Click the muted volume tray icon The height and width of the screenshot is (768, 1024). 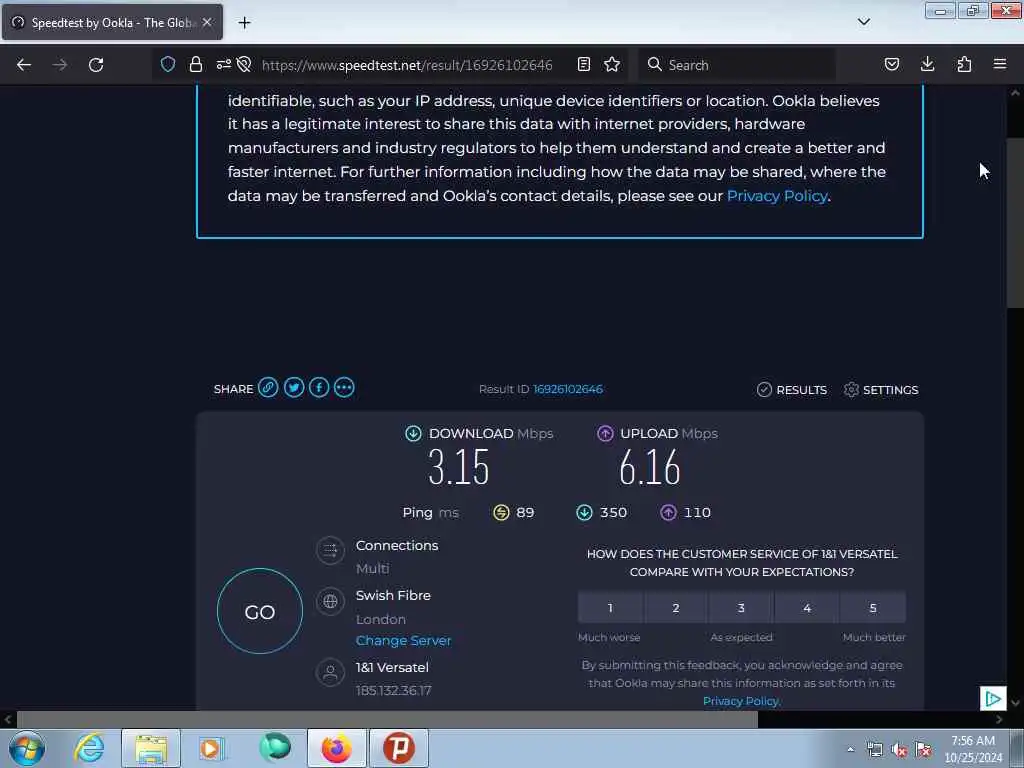click(x=899, y=750)
